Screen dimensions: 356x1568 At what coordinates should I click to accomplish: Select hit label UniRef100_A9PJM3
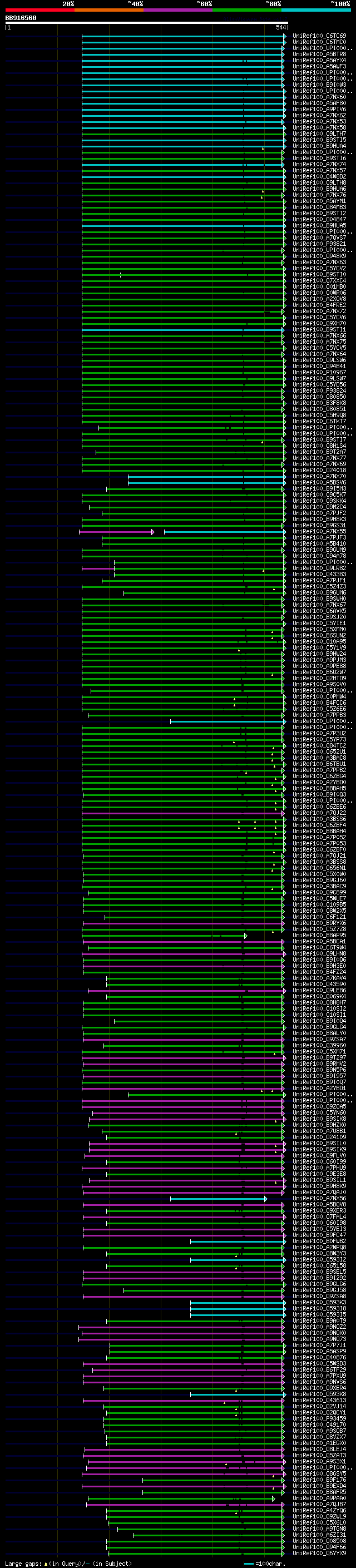point(319,660)
